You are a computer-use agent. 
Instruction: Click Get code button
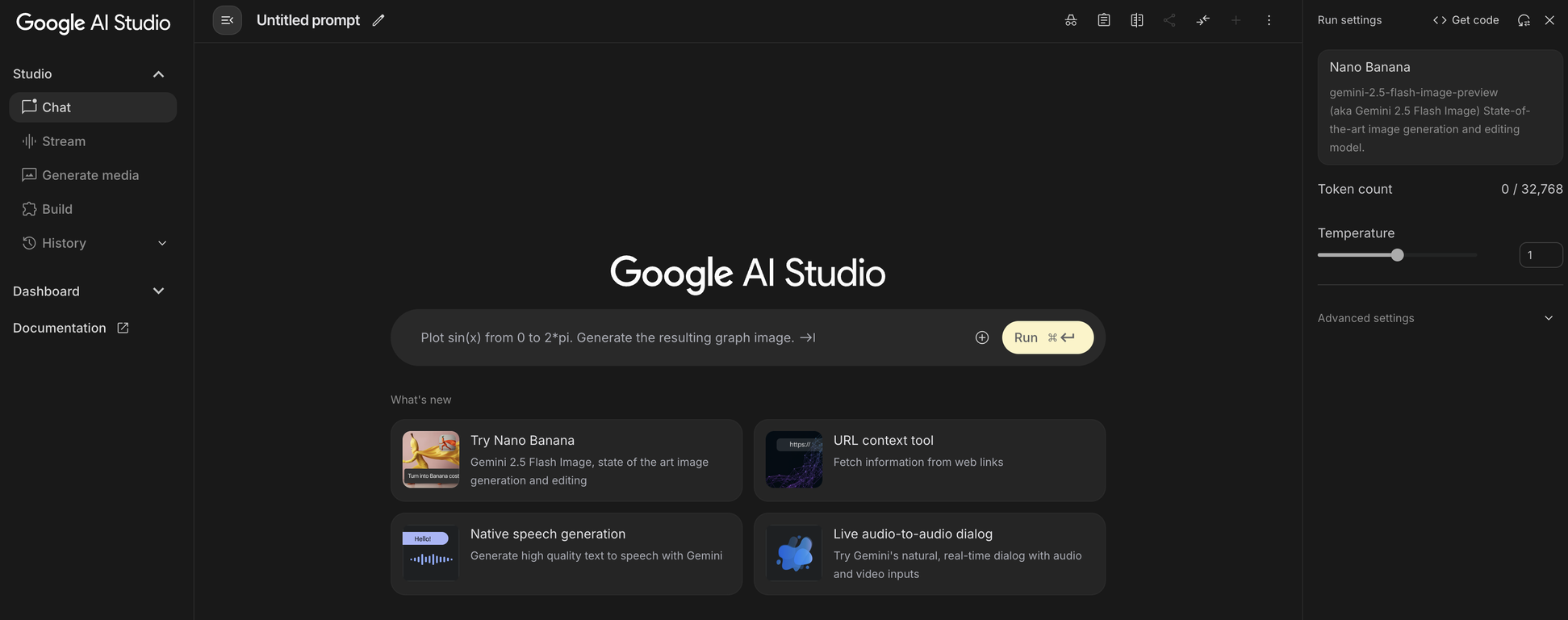(1466, 20)
